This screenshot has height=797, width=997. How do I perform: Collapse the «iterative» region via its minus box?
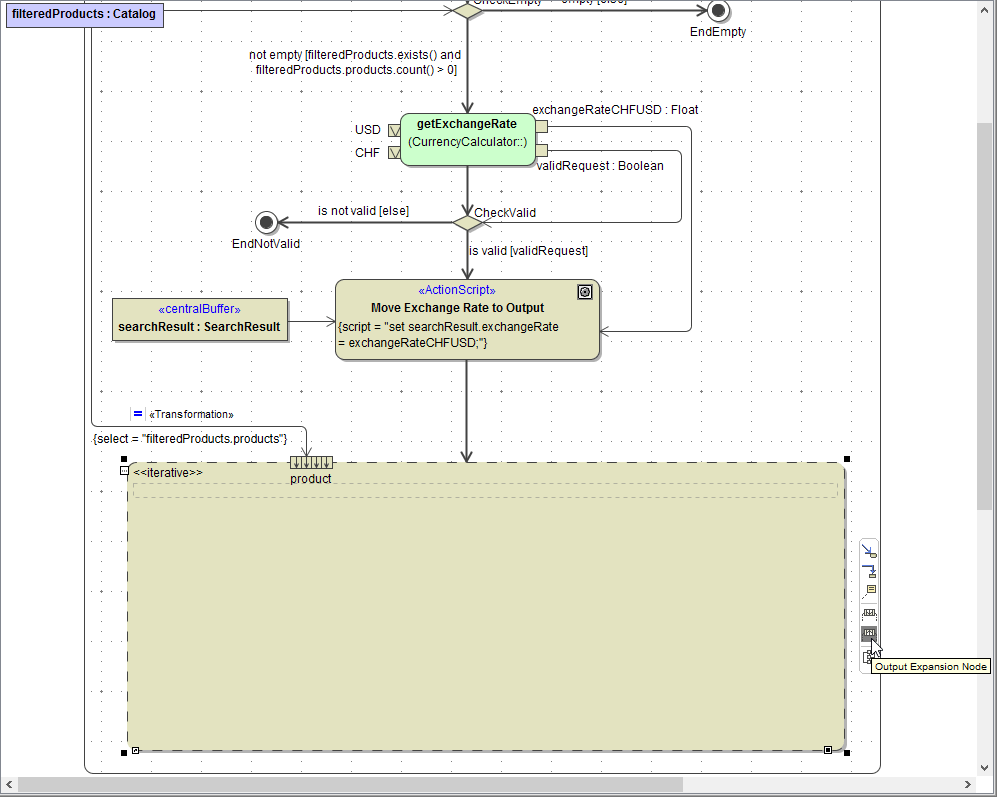(x=124, y=470)
